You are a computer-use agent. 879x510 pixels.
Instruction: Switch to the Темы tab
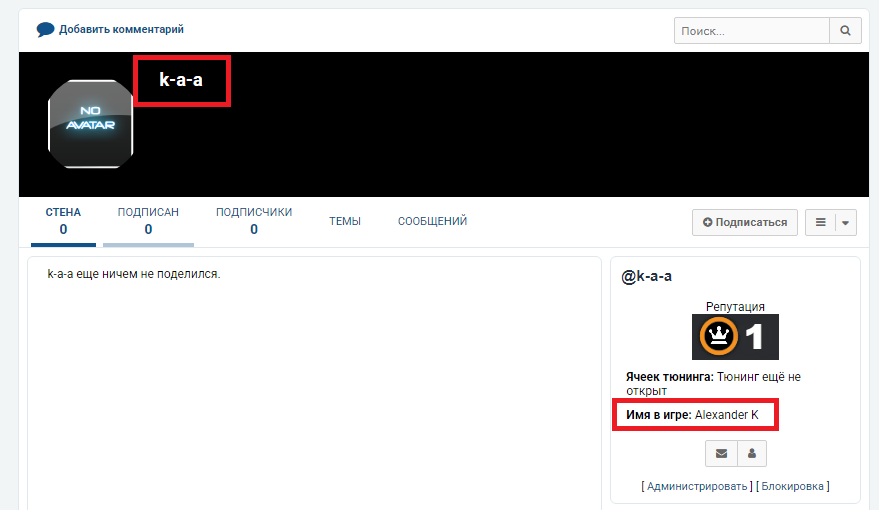click(345, 221)
